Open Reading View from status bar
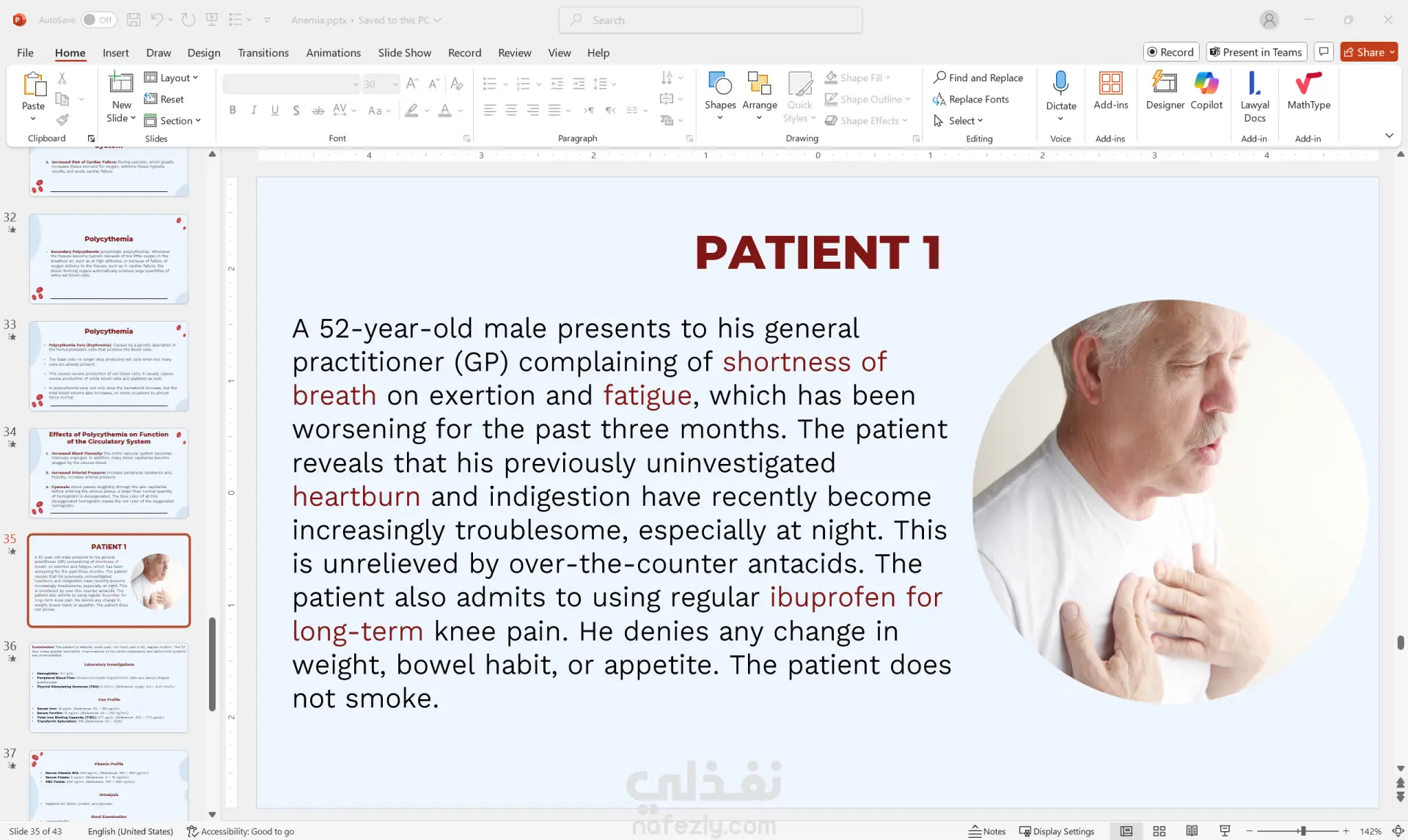This screenshot has width=1408, height=840. [1192, 831]
